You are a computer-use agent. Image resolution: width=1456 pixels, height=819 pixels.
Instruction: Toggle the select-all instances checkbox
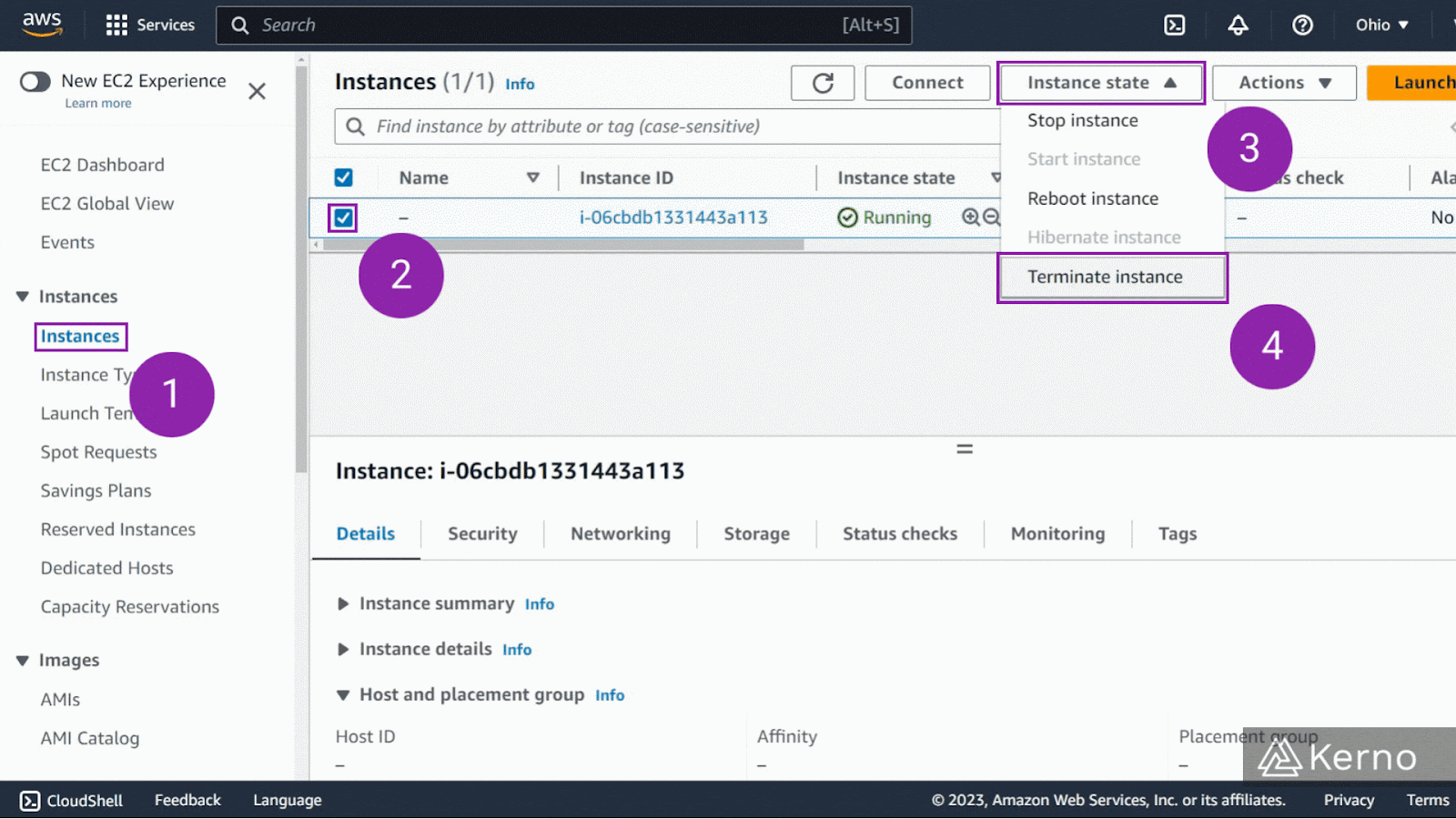[343, 177]
